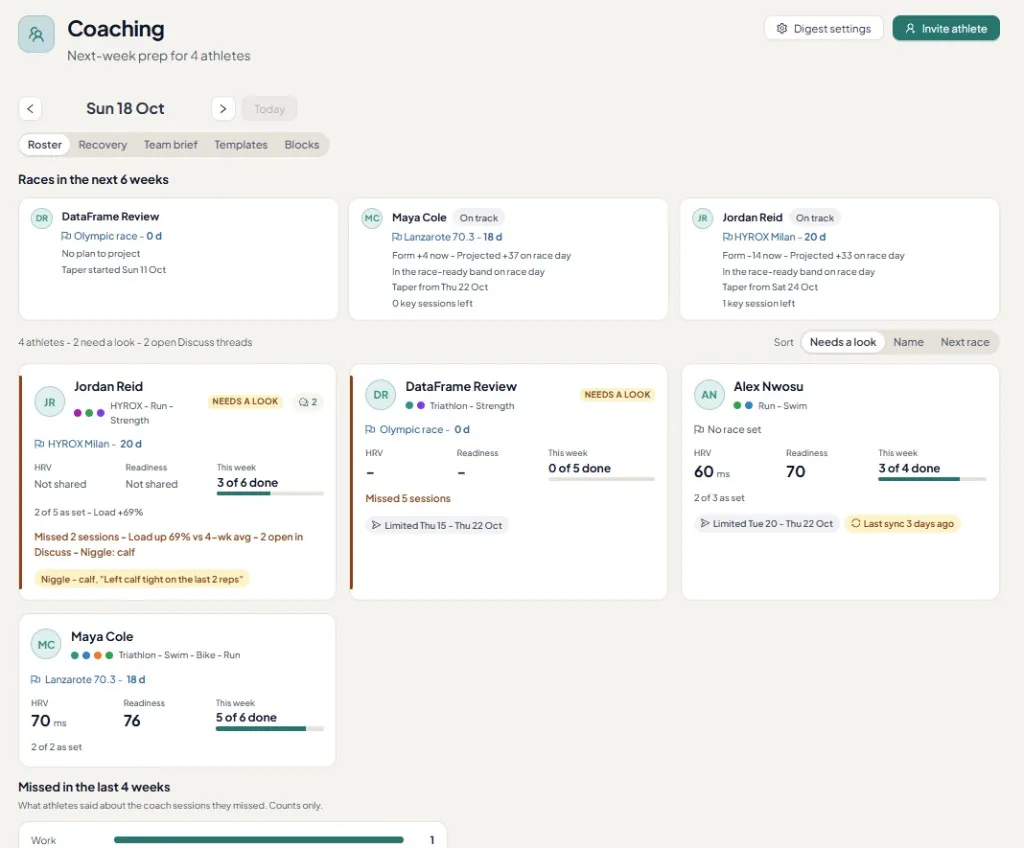Screen dimensions: 1024x848
Task: Click the Niggle calf note on Jordan Reid
Action: 142,579
